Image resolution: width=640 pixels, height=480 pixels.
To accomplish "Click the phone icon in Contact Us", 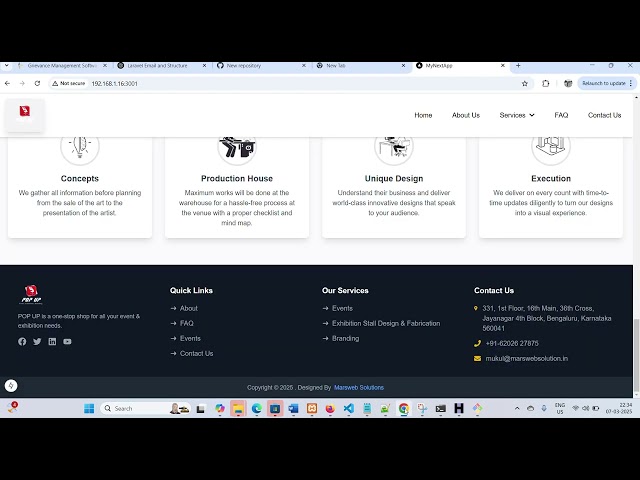I will (478, 343).
